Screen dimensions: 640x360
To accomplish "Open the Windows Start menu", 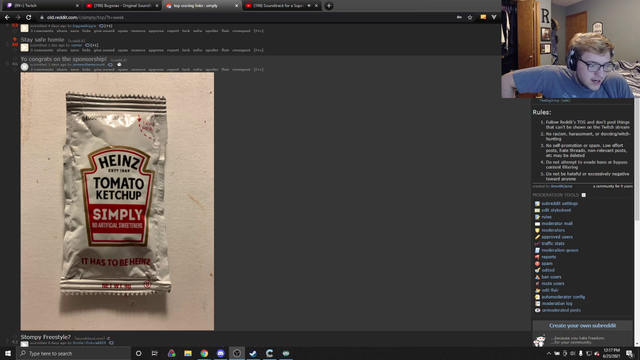I will [x=8, y=353].
